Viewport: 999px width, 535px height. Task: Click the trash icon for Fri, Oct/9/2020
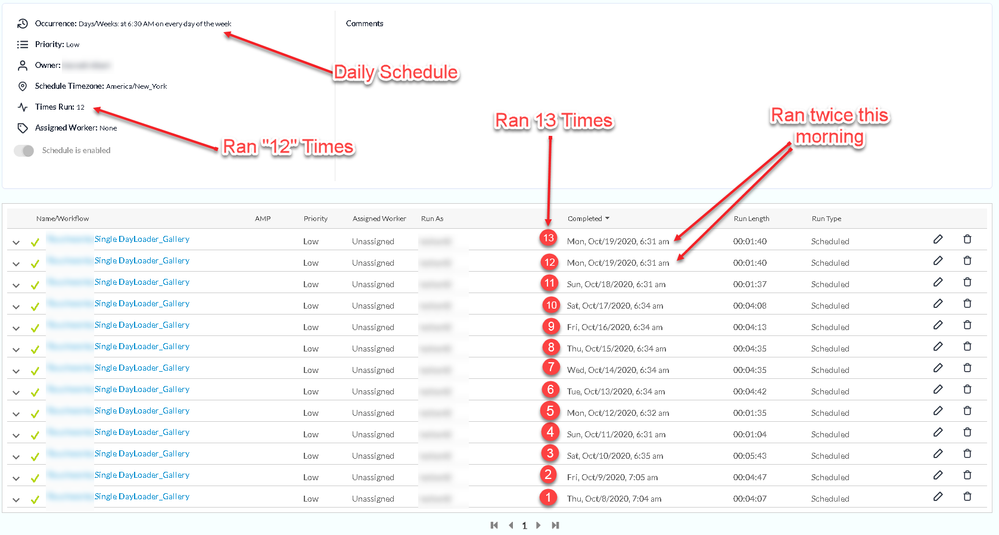[967, 475]
